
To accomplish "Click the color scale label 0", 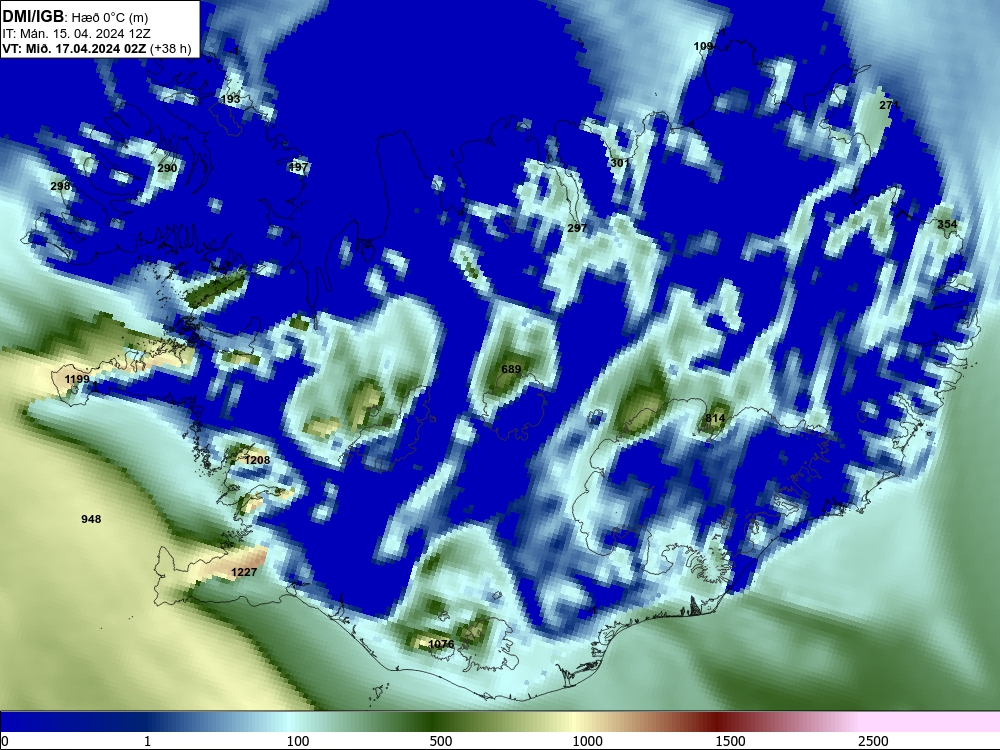I will tap(5, 741).
